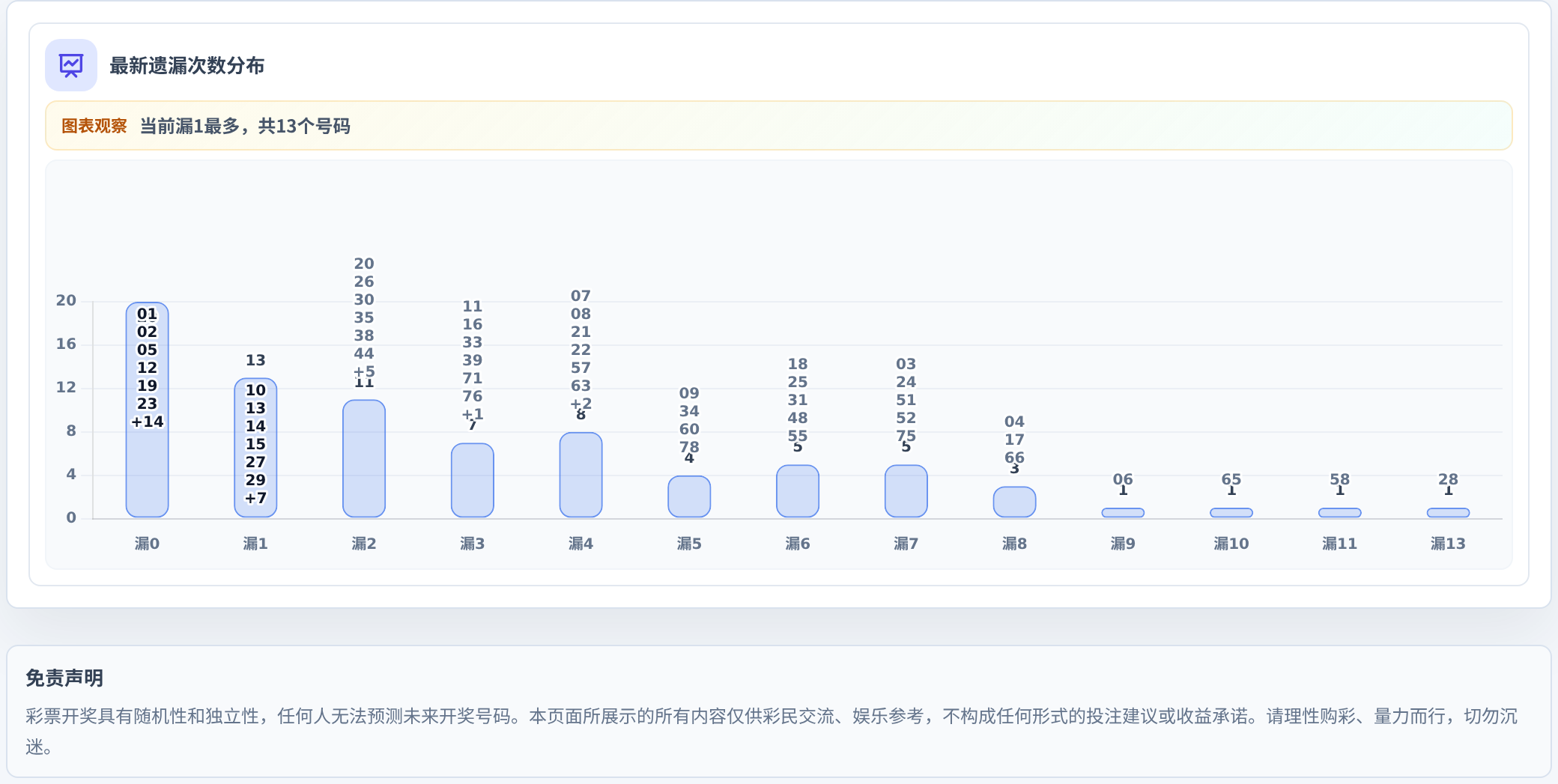The image size is (1558, 784).
Task: Click number 07 atop the 漏4 list
Action: [x=581, y=296]
